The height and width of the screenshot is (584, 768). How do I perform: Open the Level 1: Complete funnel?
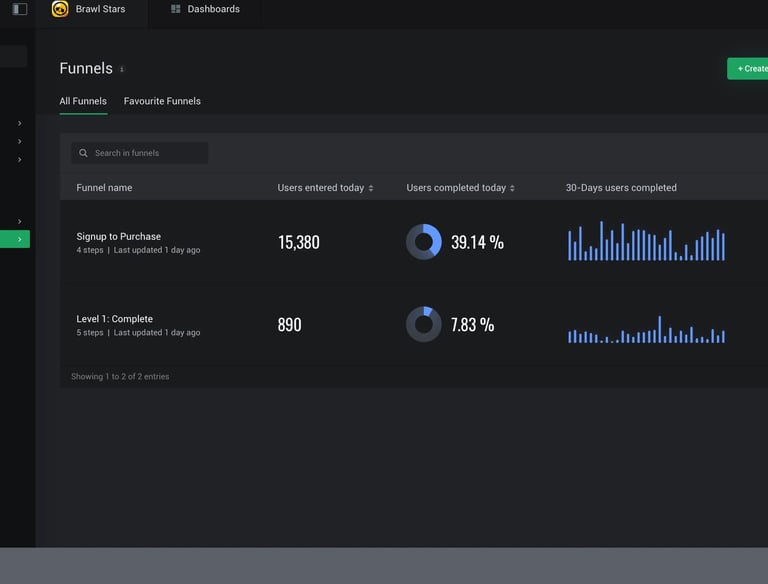[x=115, y=319]
